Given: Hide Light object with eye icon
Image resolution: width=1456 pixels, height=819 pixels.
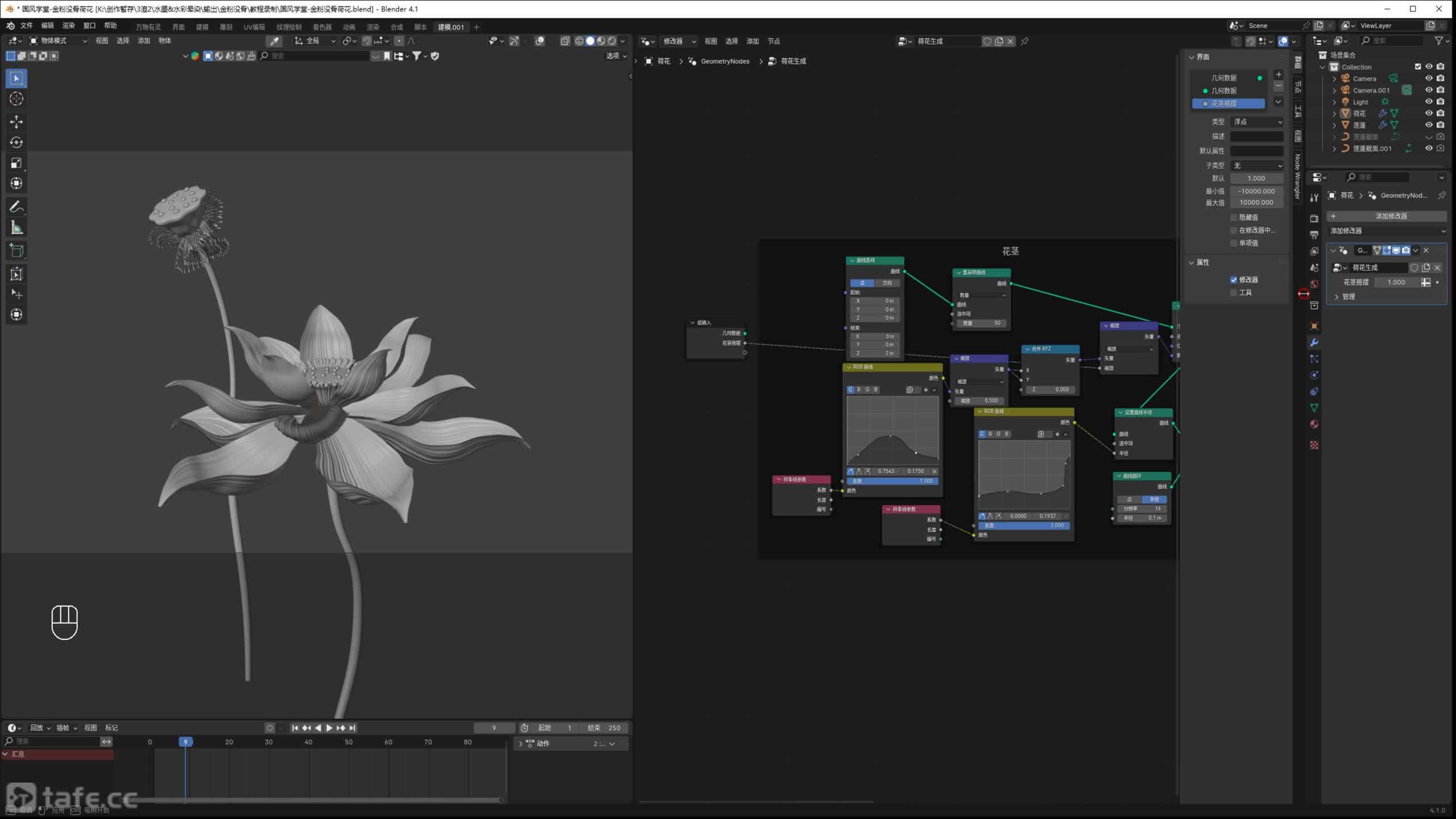Looking at the screenshot, I should coord(1428,102).
